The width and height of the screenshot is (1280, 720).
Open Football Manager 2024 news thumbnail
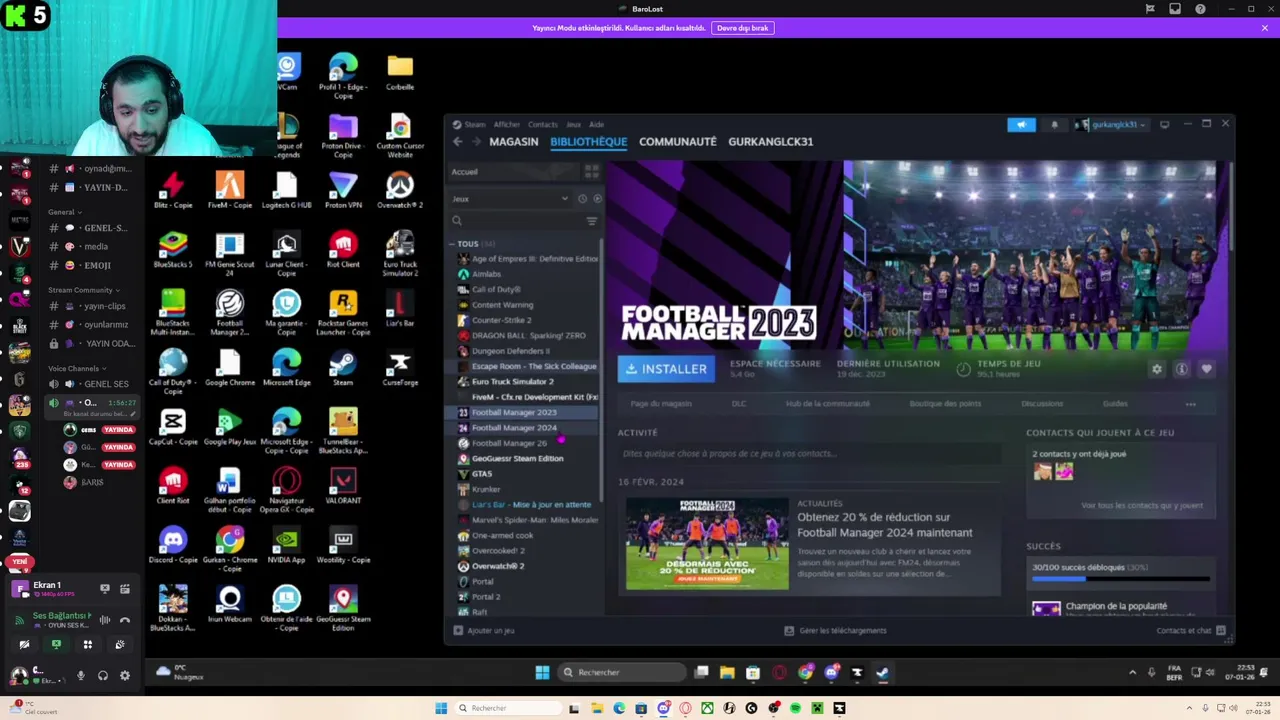point(707,544)
